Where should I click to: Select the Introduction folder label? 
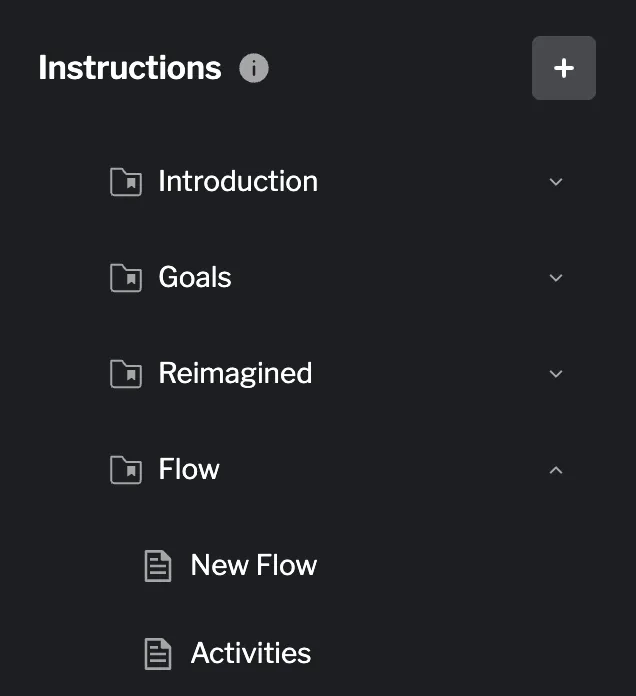pyautogui.click(x=238, y=182)
